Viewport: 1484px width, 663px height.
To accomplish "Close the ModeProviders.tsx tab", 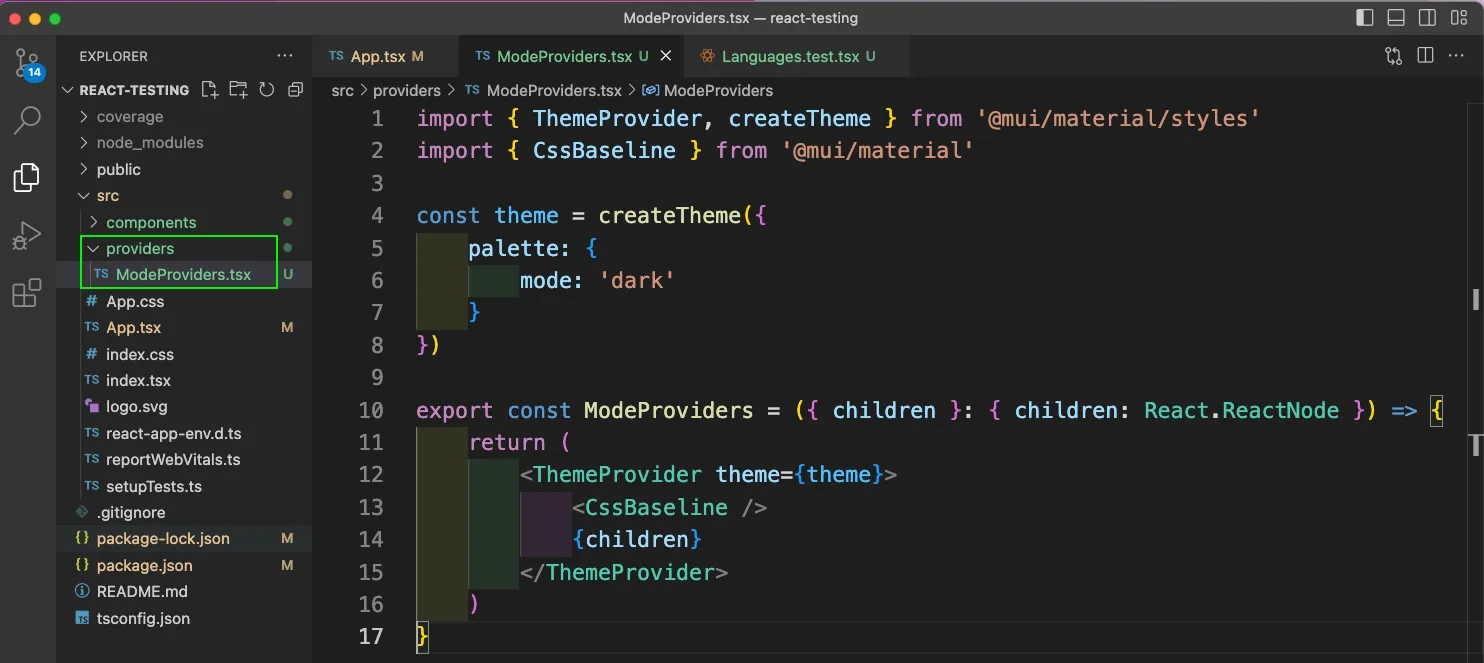I will tap(666, 57).
